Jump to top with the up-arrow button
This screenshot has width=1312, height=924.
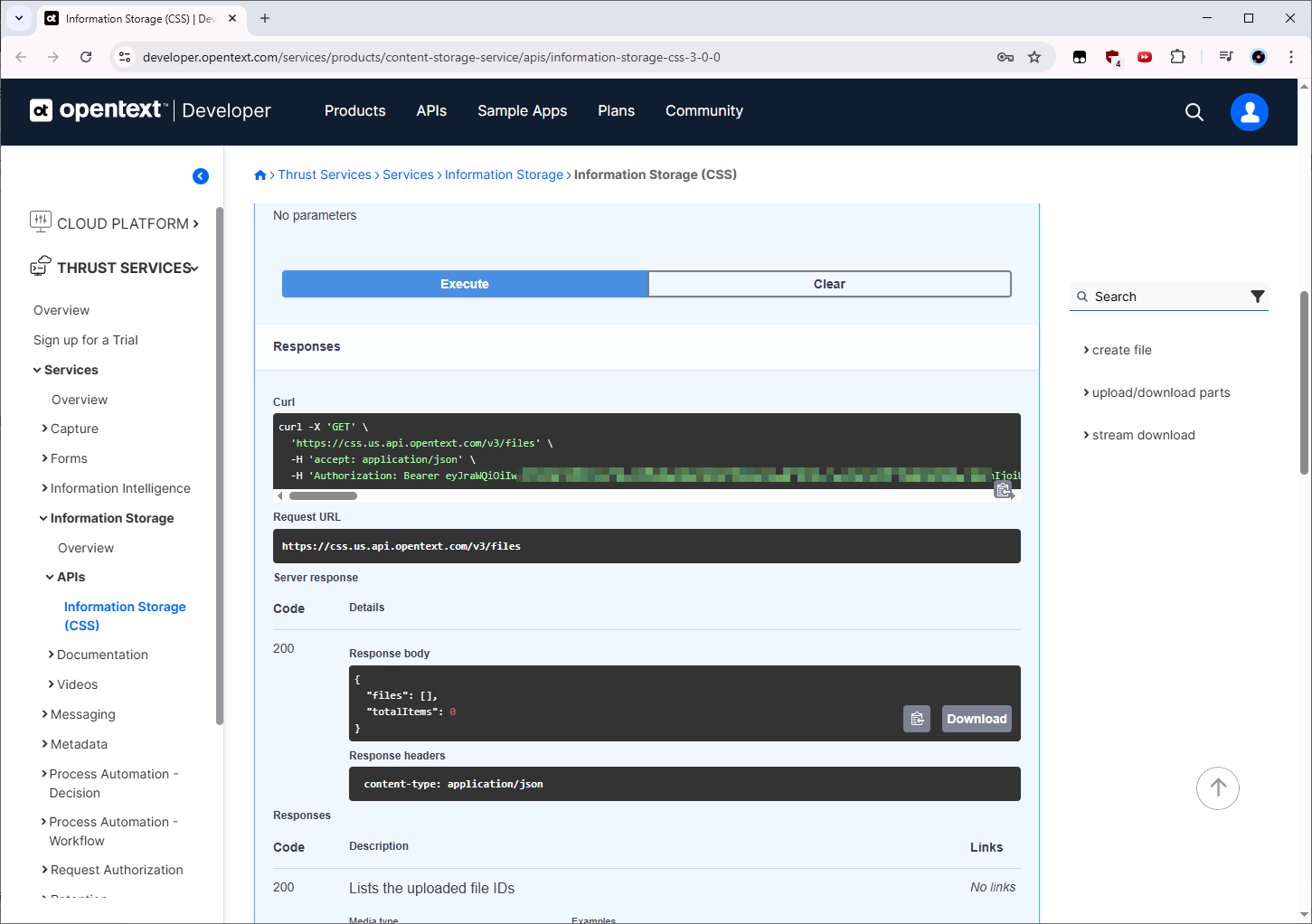(1218, 788)
